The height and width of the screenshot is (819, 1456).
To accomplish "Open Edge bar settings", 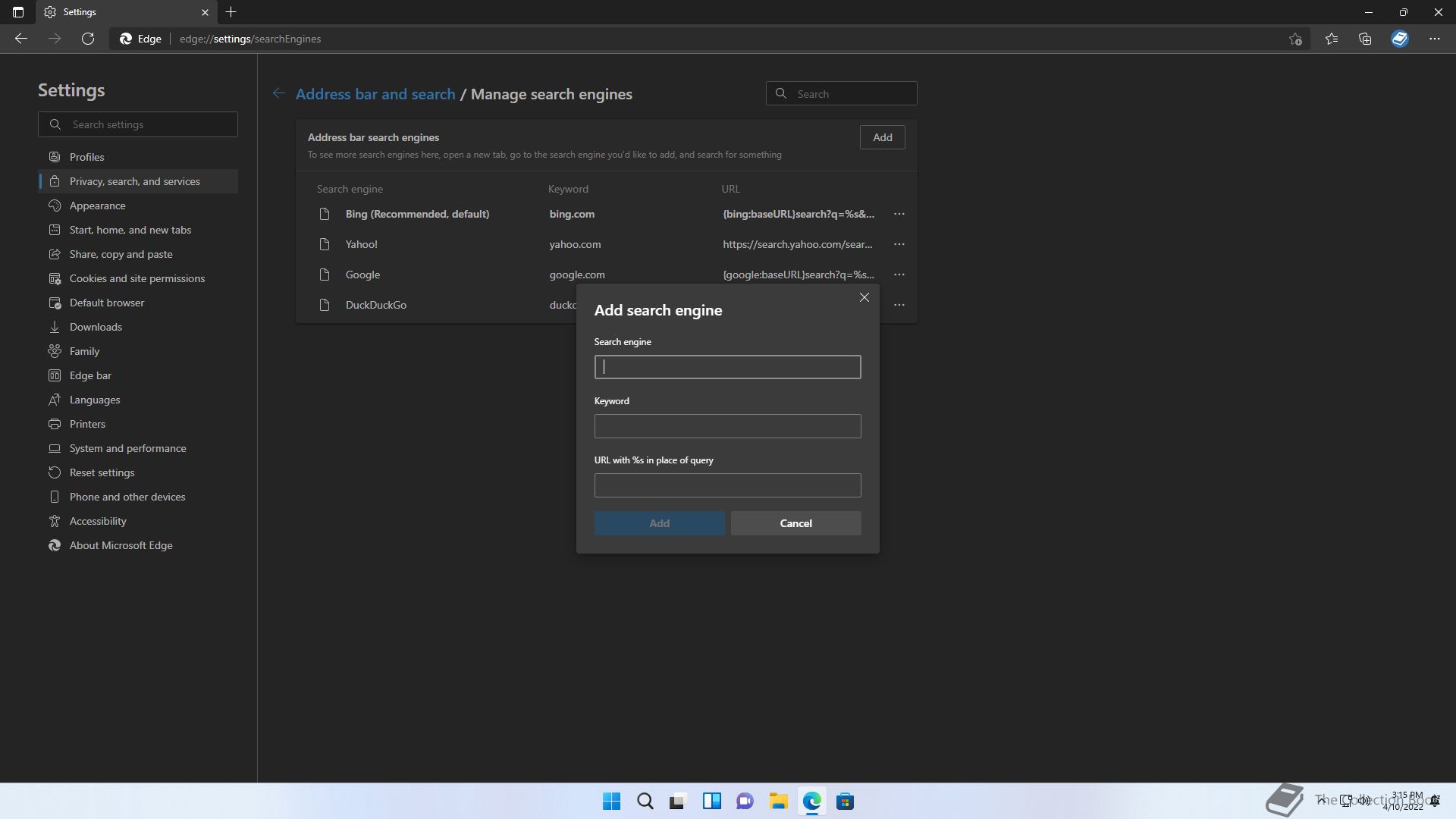I will coord(138,375).
